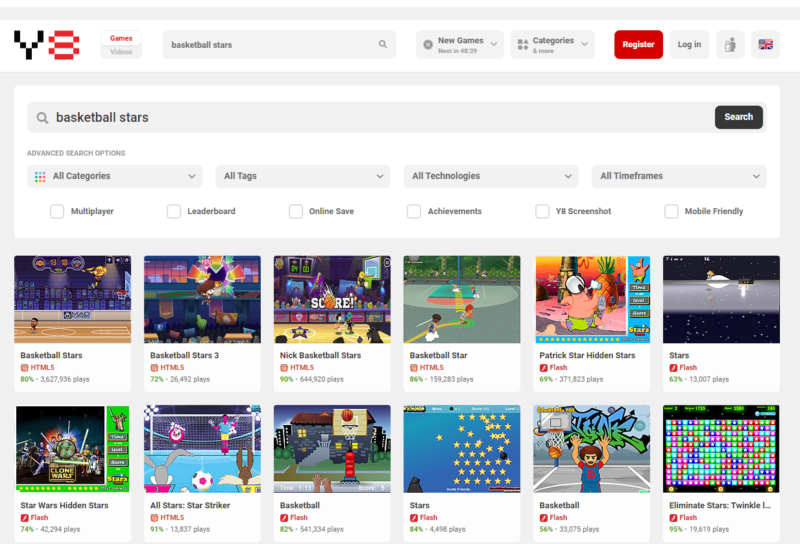The width and height of the screenshot is (800, 544).
Task: Click the HTML5 icon under Basketball Star
Action: (x=414, y=368)
